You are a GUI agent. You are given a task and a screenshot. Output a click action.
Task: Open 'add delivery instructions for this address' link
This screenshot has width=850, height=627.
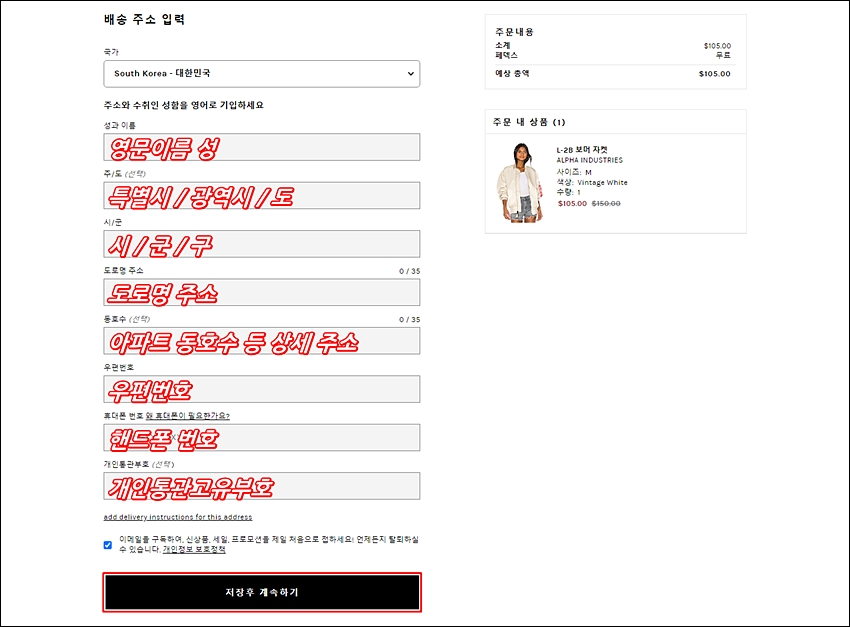point(178,517)
